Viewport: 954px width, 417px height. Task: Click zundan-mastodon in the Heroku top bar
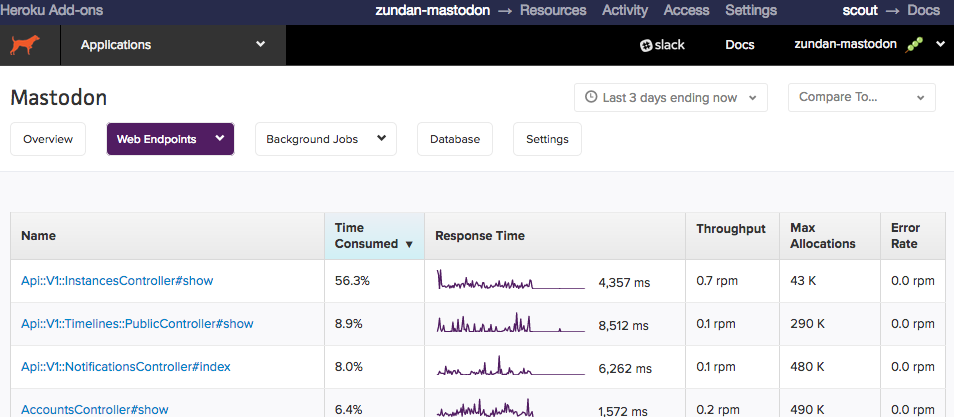pos(433,10)
